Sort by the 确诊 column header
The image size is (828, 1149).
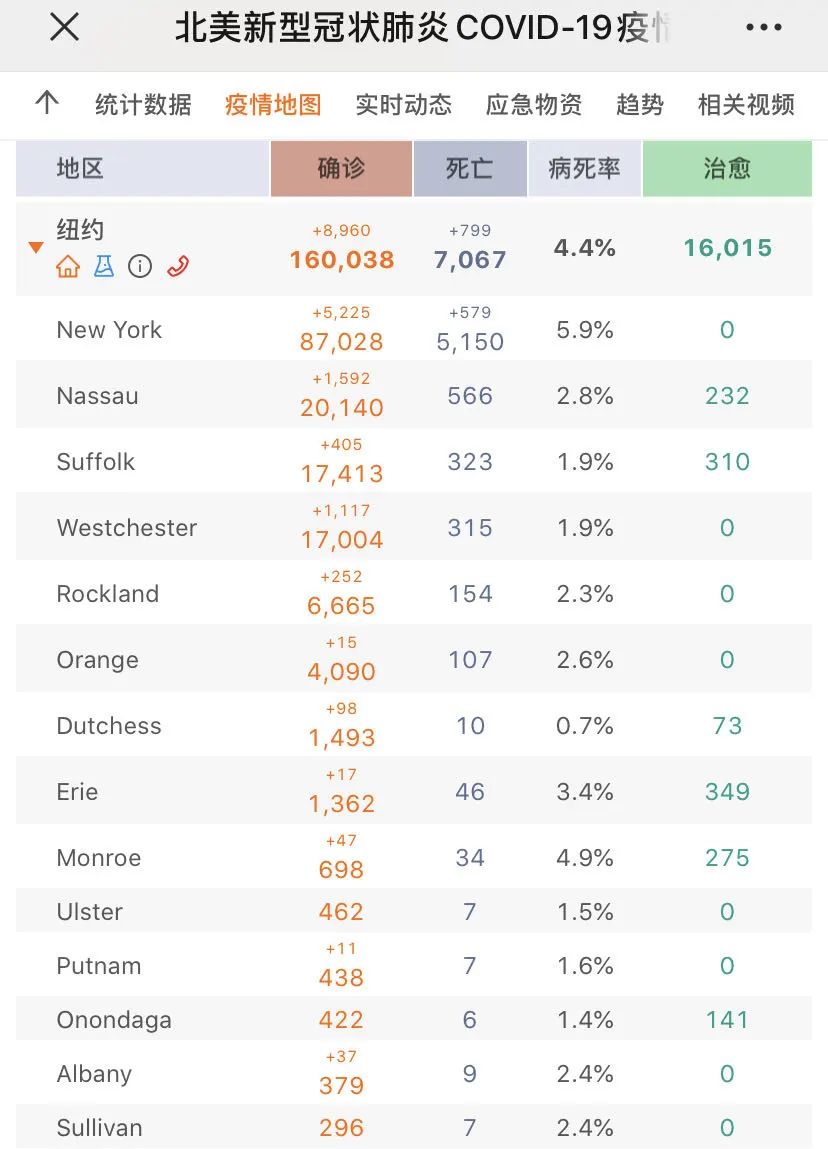(341, 169)
